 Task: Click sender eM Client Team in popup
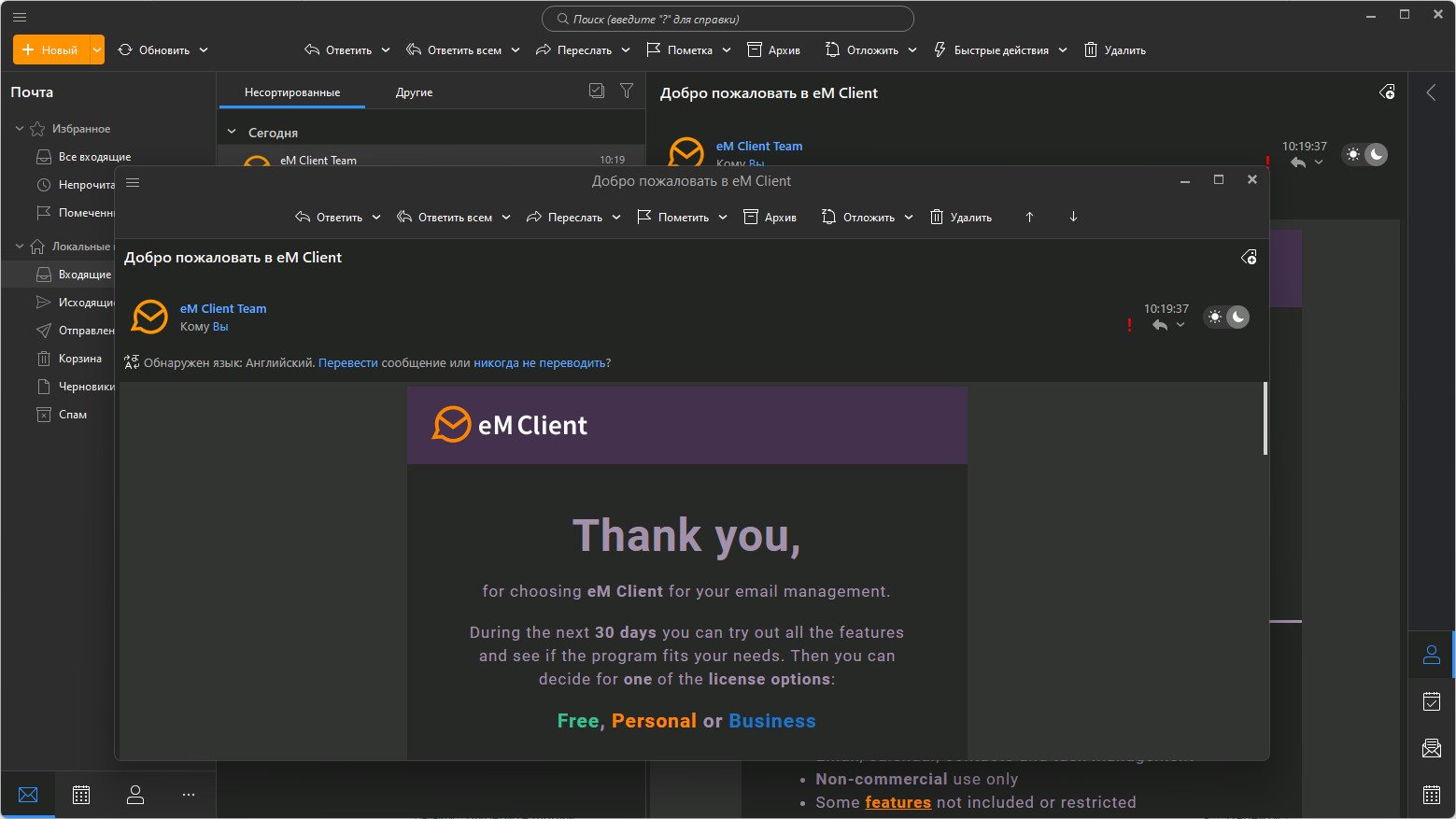click(223, 308)
